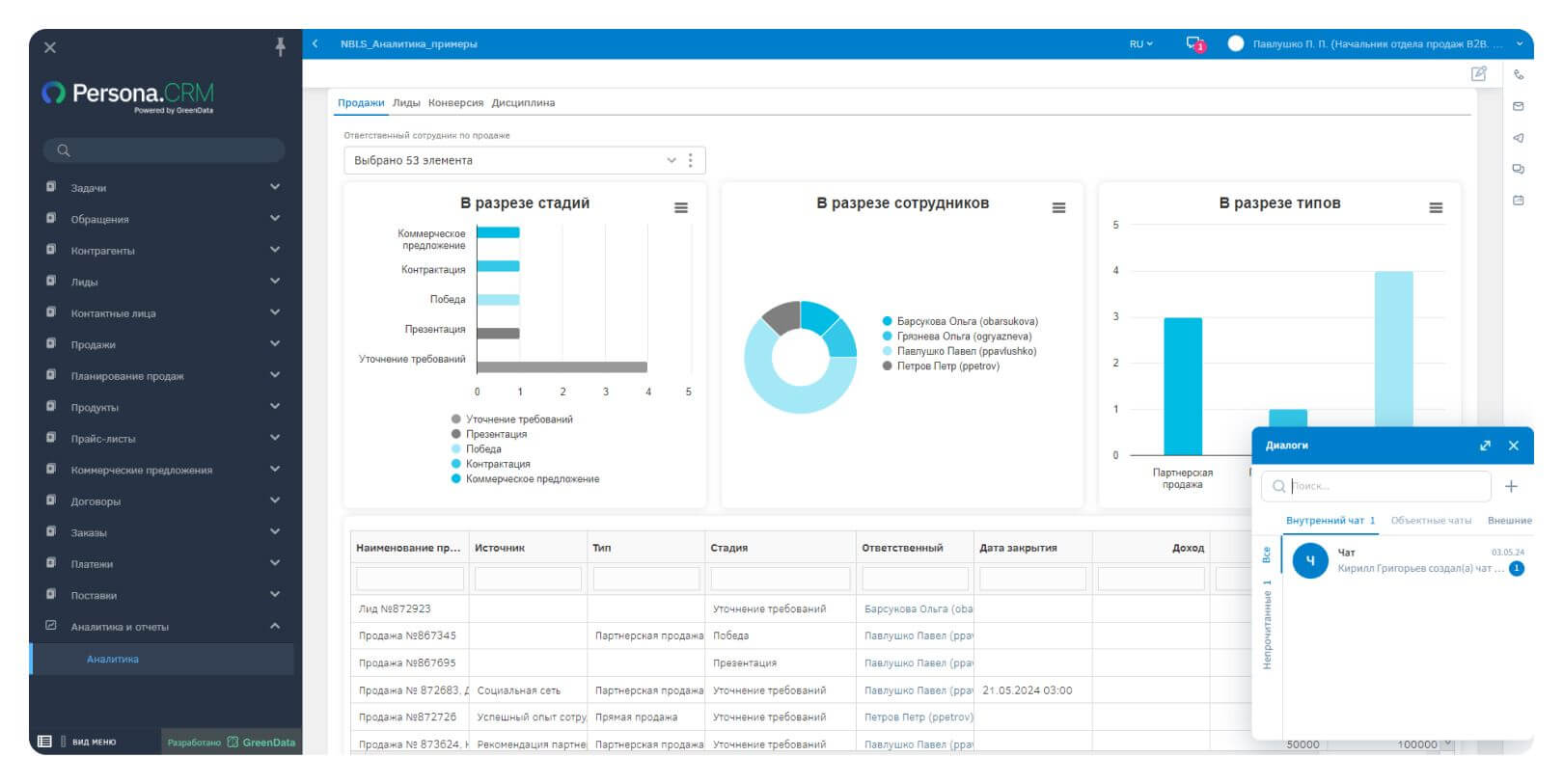The height and width of the screenshot is (784, 1563).
Task: Open the Непрочитанные vertical filter
Action: (x=1267, y=625)
